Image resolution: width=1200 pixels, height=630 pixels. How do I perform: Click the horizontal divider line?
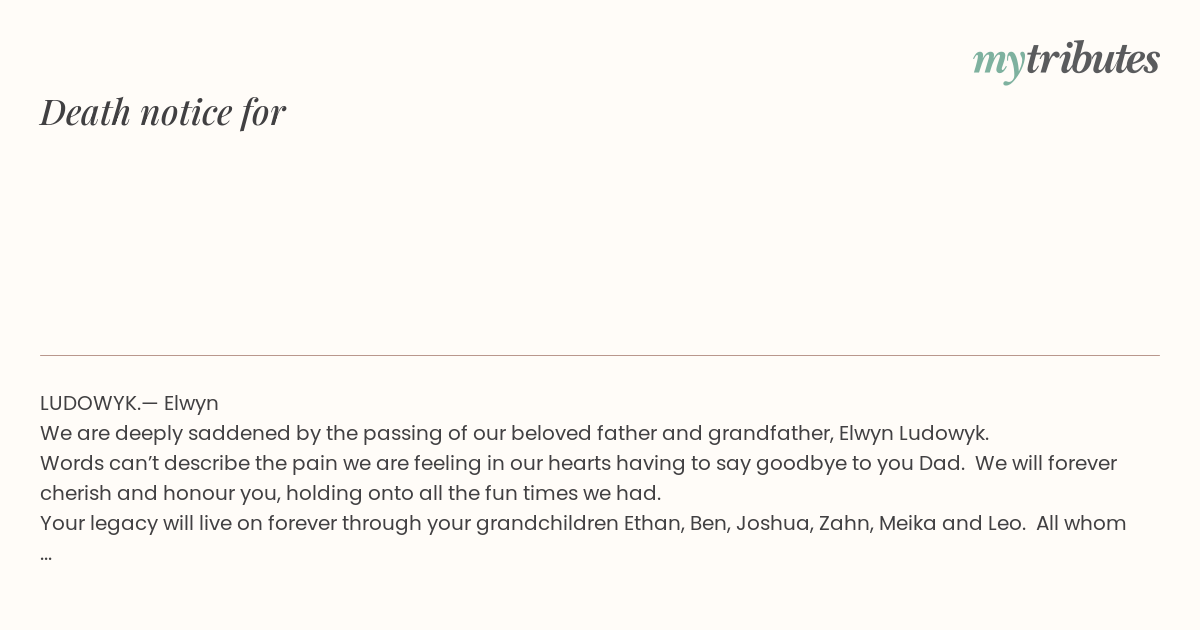point(600,355)
